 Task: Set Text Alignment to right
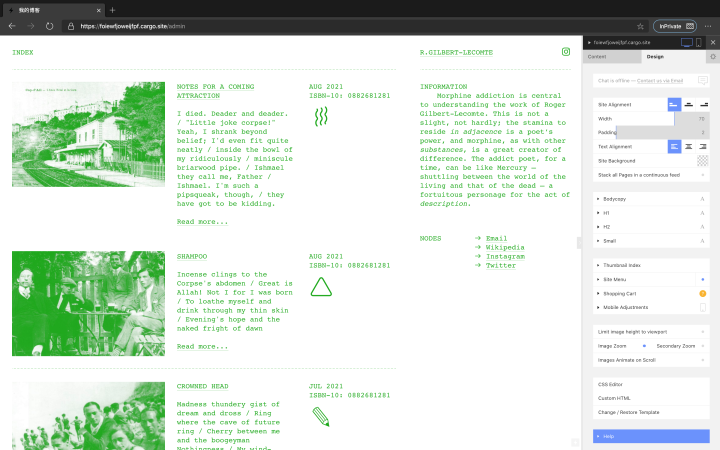[703, 146]
